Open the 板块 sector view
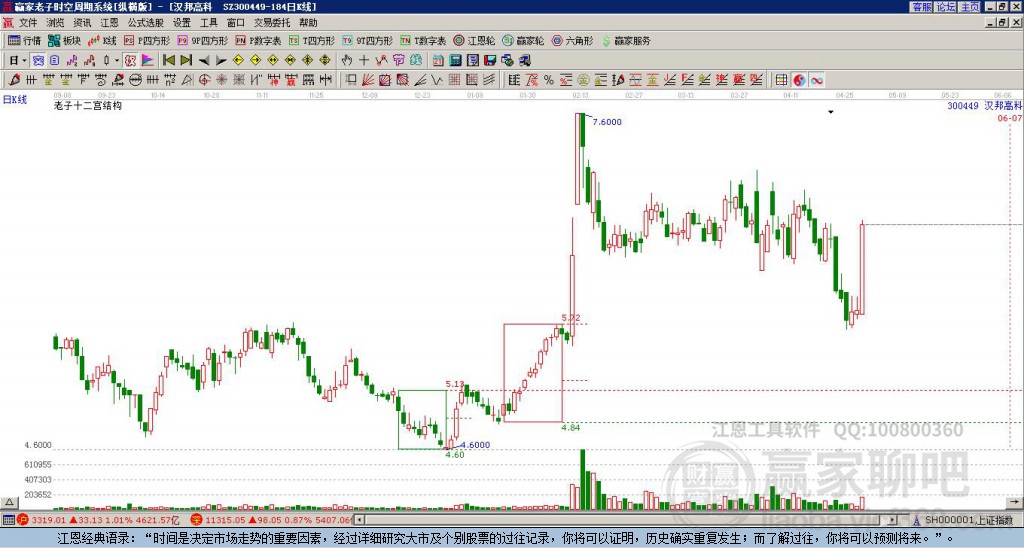This screenshot has width=1024, height=548. click(x=64, y=40)
